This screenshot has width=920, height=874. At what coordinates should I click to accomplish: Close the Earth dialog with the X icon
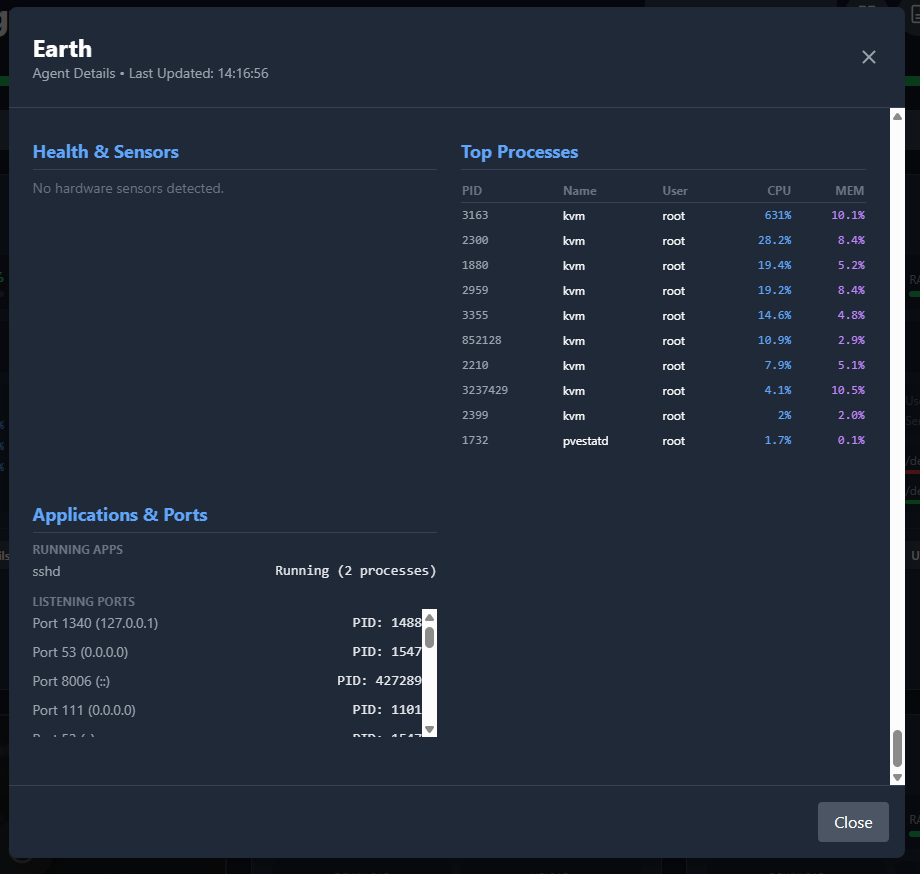tap(868, 57)
